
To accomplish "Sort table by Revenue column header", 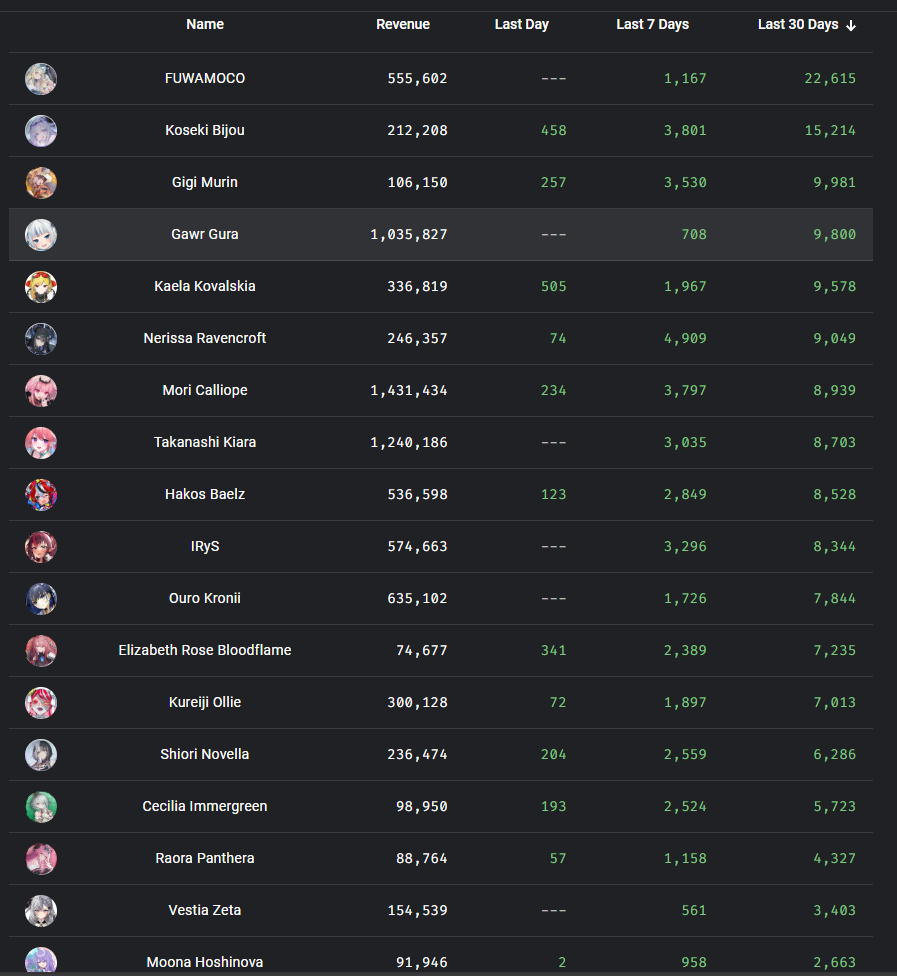I will pos(403,24).
